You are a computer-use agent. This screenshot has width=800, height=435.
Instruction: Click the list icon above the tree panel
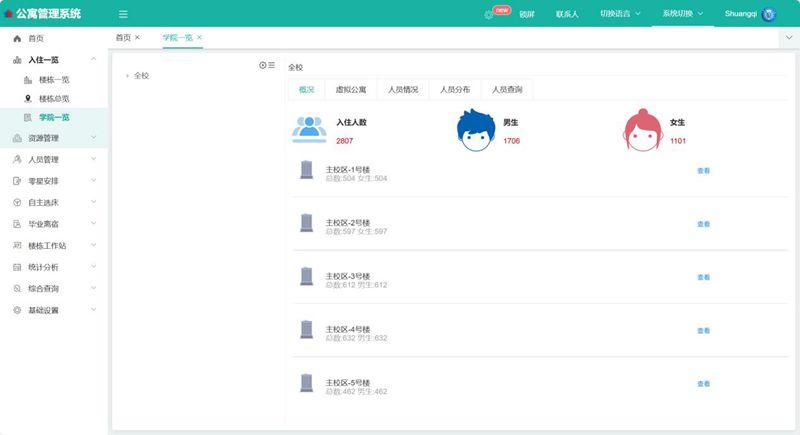(271, 65)
